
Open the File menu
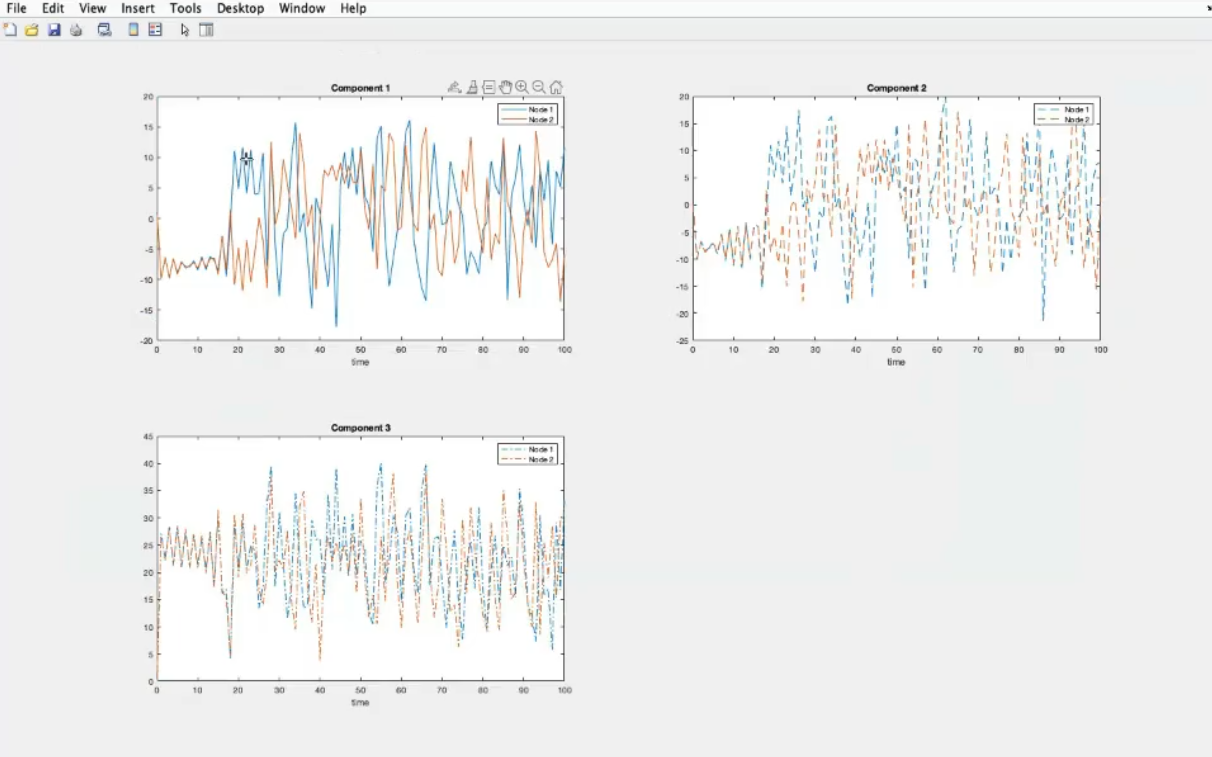click(x=16, y=8)
